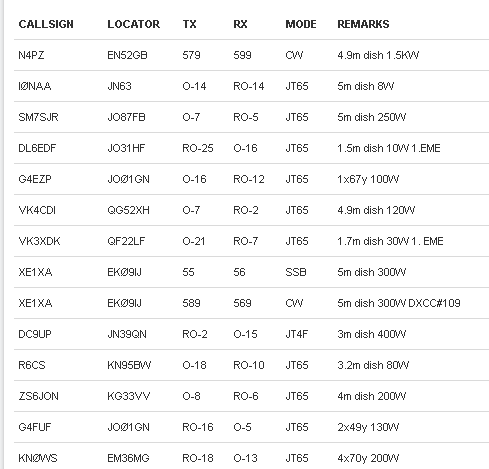Click the CALLSIGN column header
The width and height of the screenshot is (489, 469).
pyautogui.click(x=46, y=24)
